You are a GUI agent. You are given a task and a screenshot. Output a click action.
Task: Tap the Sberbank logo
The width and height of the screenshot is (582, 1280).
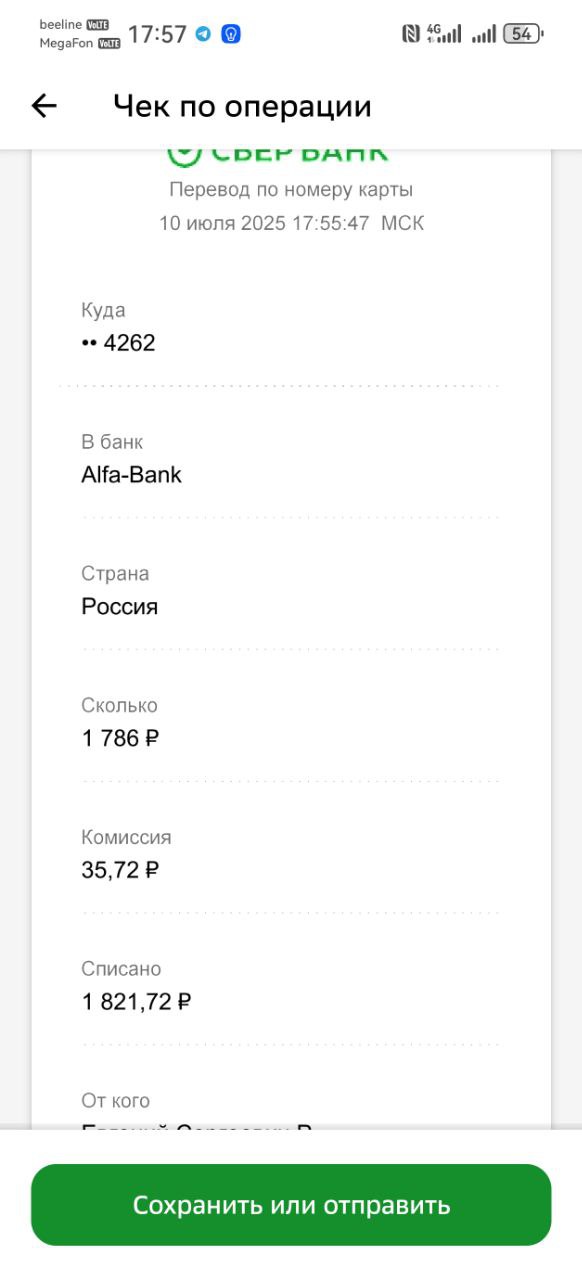278,154
